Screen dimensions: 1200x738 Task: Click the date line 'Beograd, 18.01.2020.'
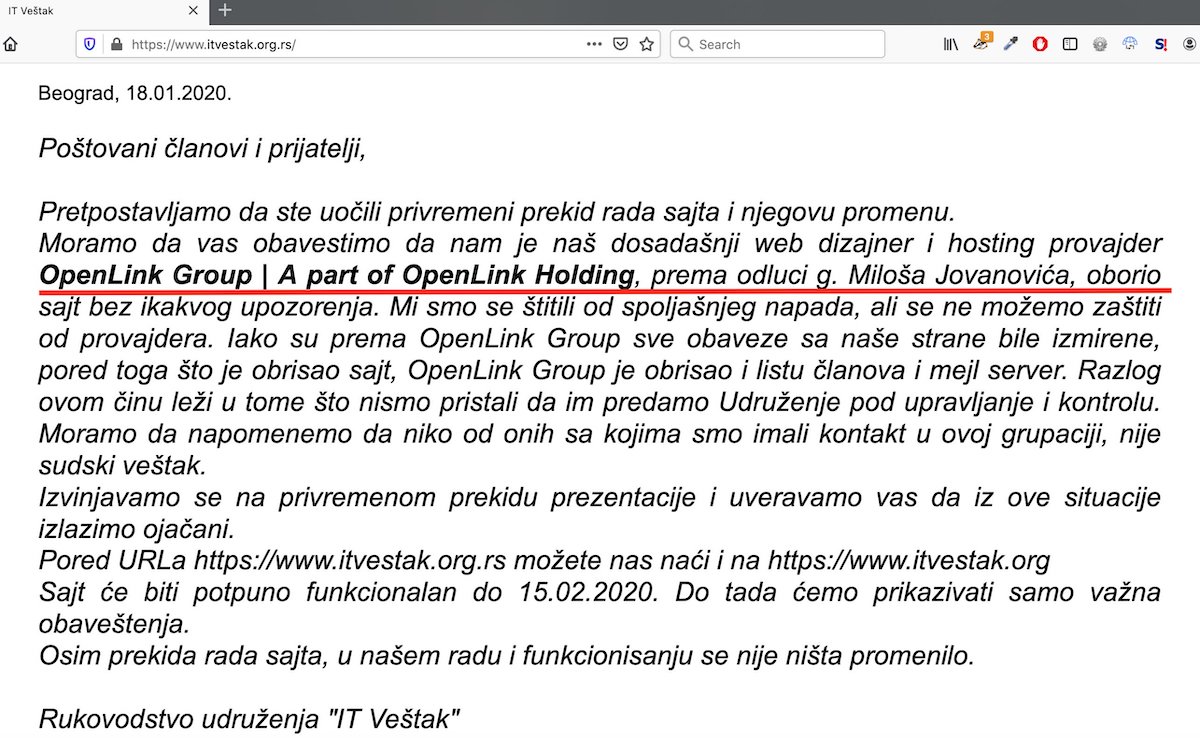(135, 95)
